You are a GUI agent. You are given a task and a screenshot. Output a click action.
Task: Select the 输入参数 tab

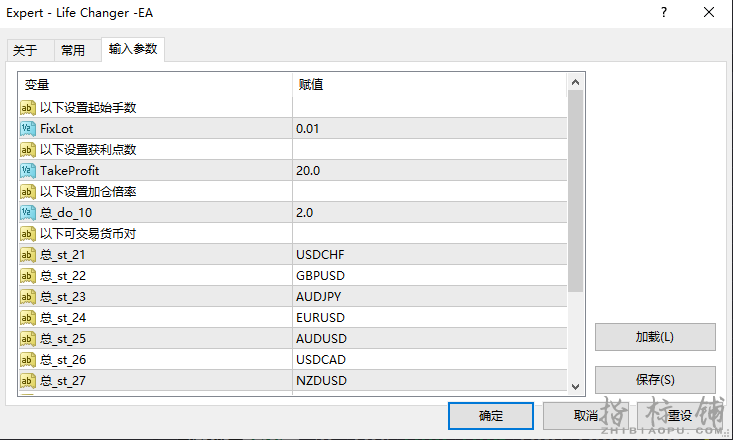coord(133,50)
